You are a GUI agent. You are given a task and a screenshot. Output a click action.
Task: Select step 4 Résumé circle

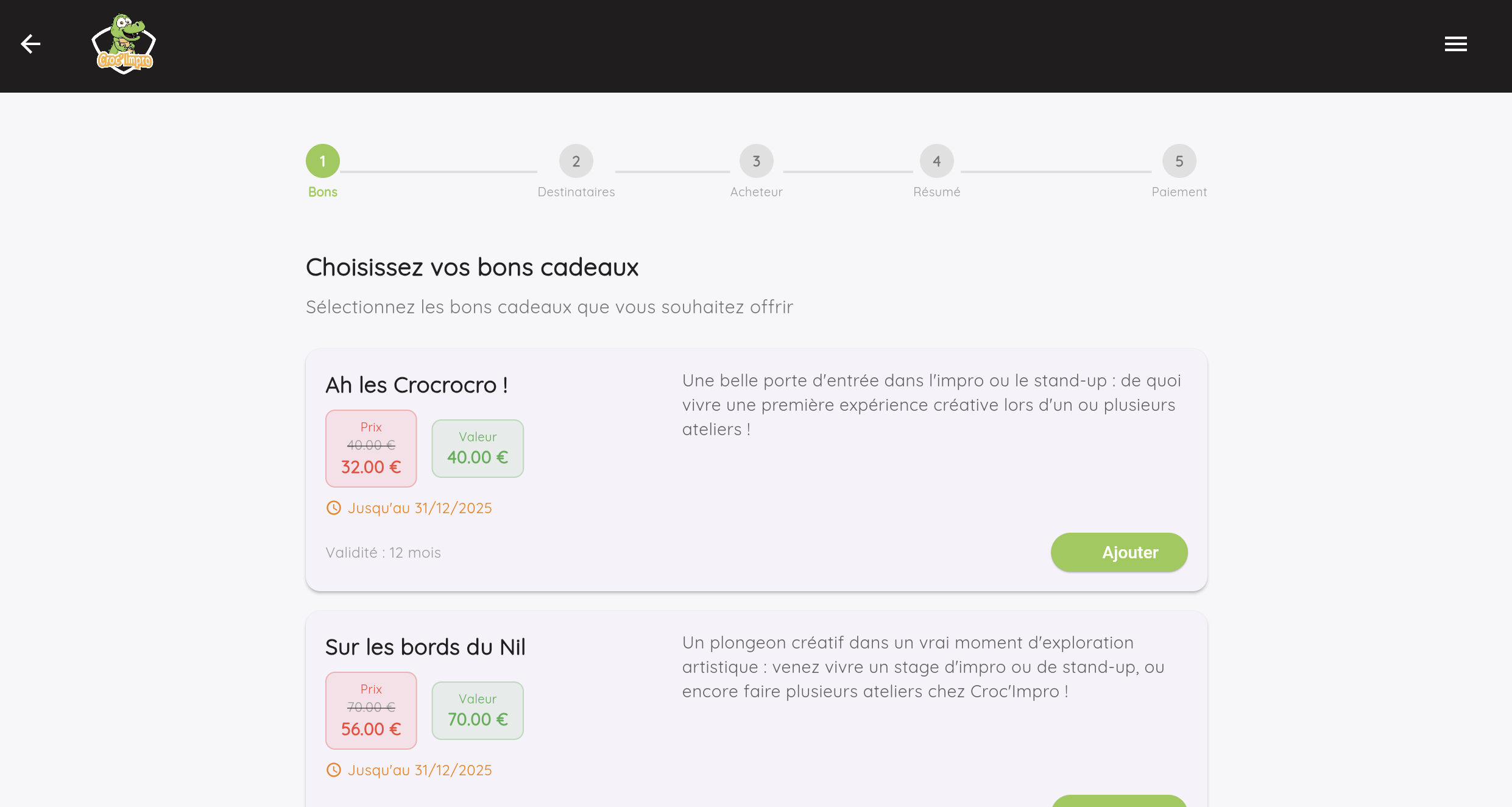[937, 161]
